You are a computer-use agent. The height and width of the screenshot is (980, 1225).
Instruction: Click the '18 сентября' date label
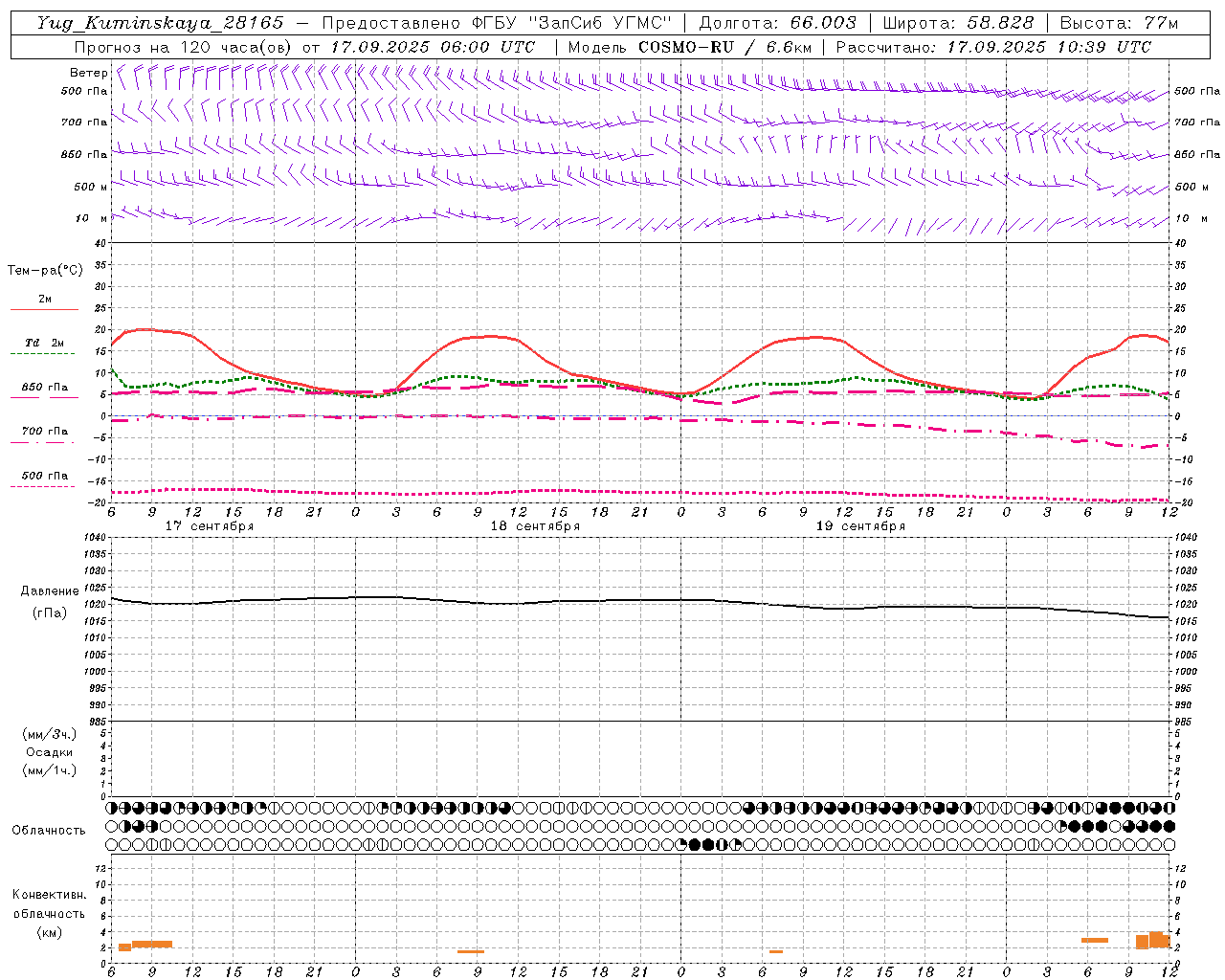(535, 526)
